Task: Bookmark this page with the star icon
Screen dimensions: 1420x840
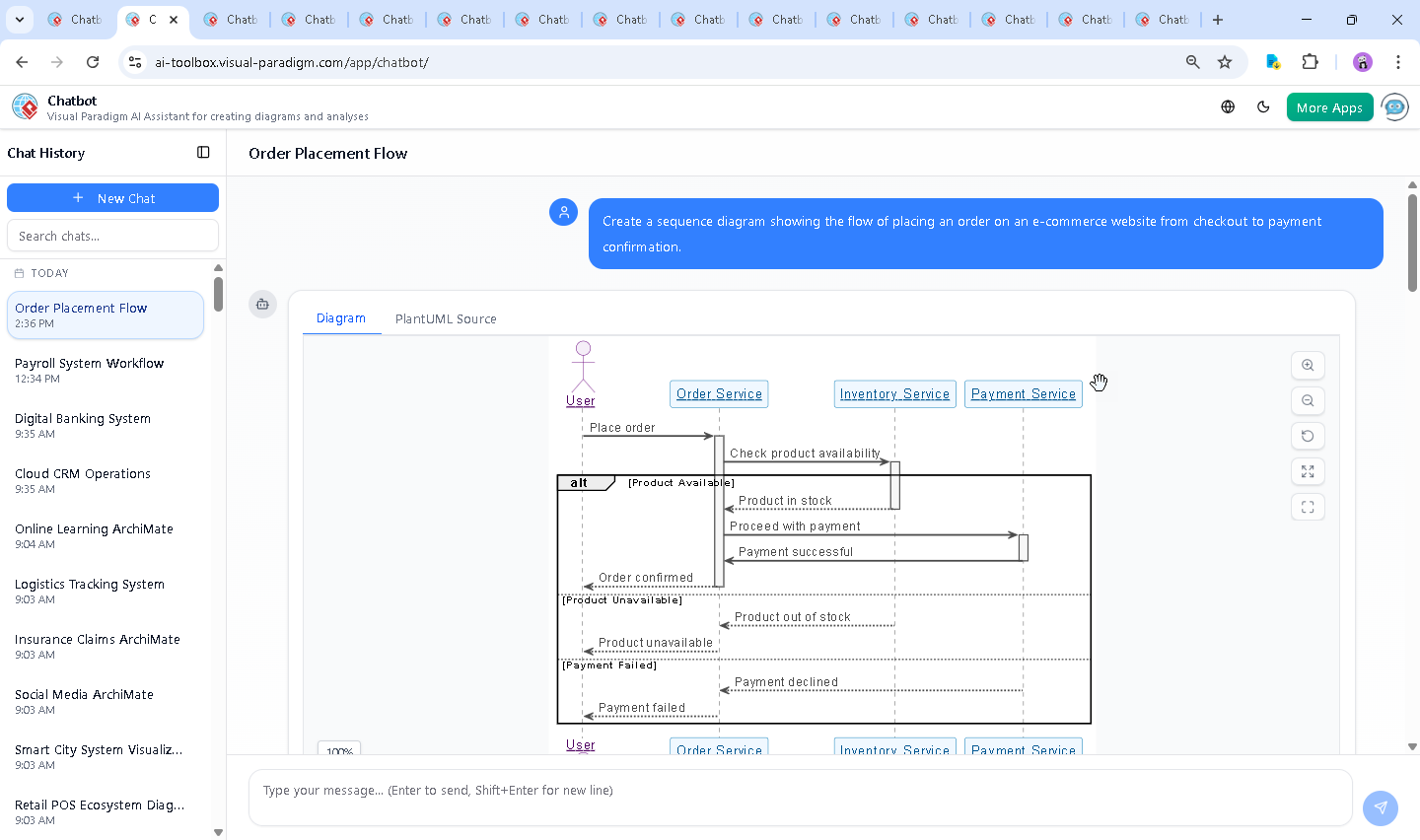Action: click(1225, 62)
